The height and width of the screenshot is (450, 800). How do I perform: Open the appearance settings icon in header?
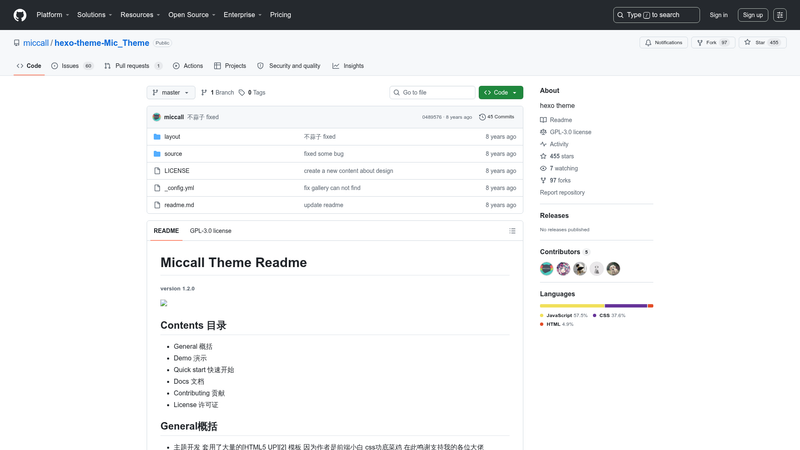[x=780, y=15]
